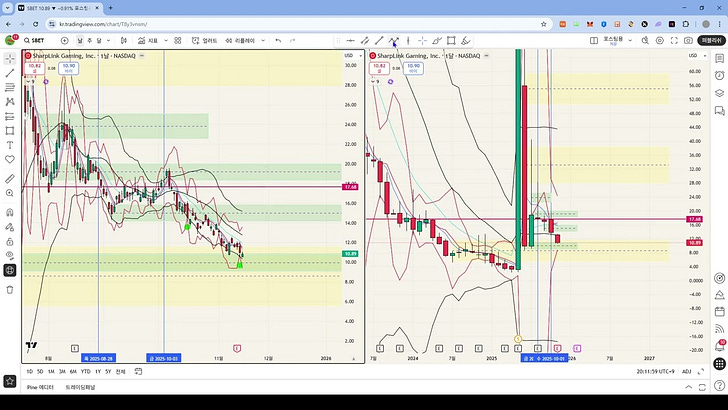Select highlighter tool in favorites toolbar
Screen dimensions: 728x410
point(466,40)
